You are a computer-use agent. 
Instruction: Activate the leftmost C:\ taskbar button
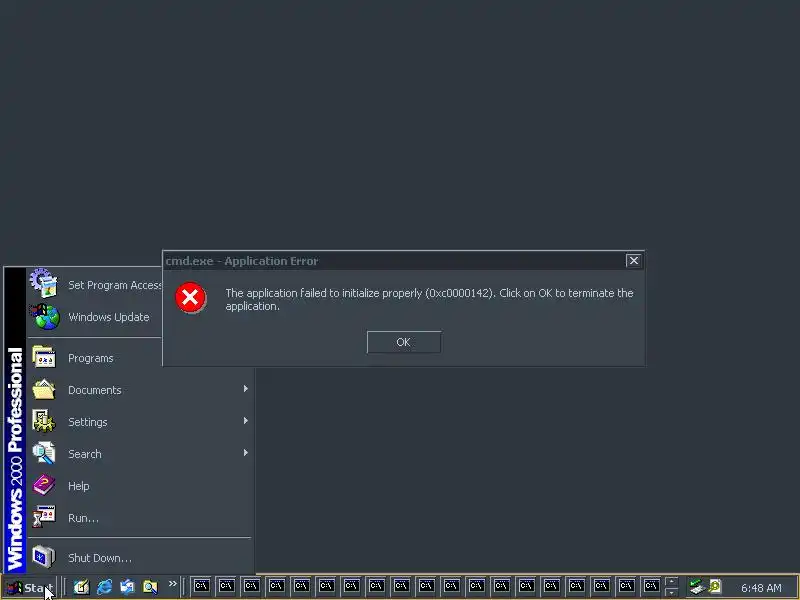[x=202, y=586]
